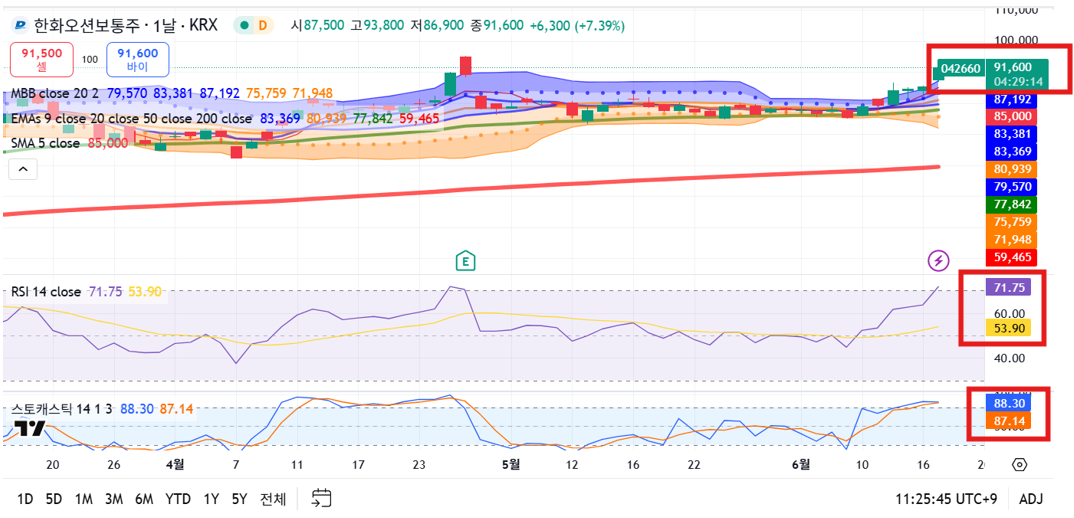Select the 1Y time range
The height and width of the screenshot is (518, 1074).
pyautogui.click(x=212, y=499)
